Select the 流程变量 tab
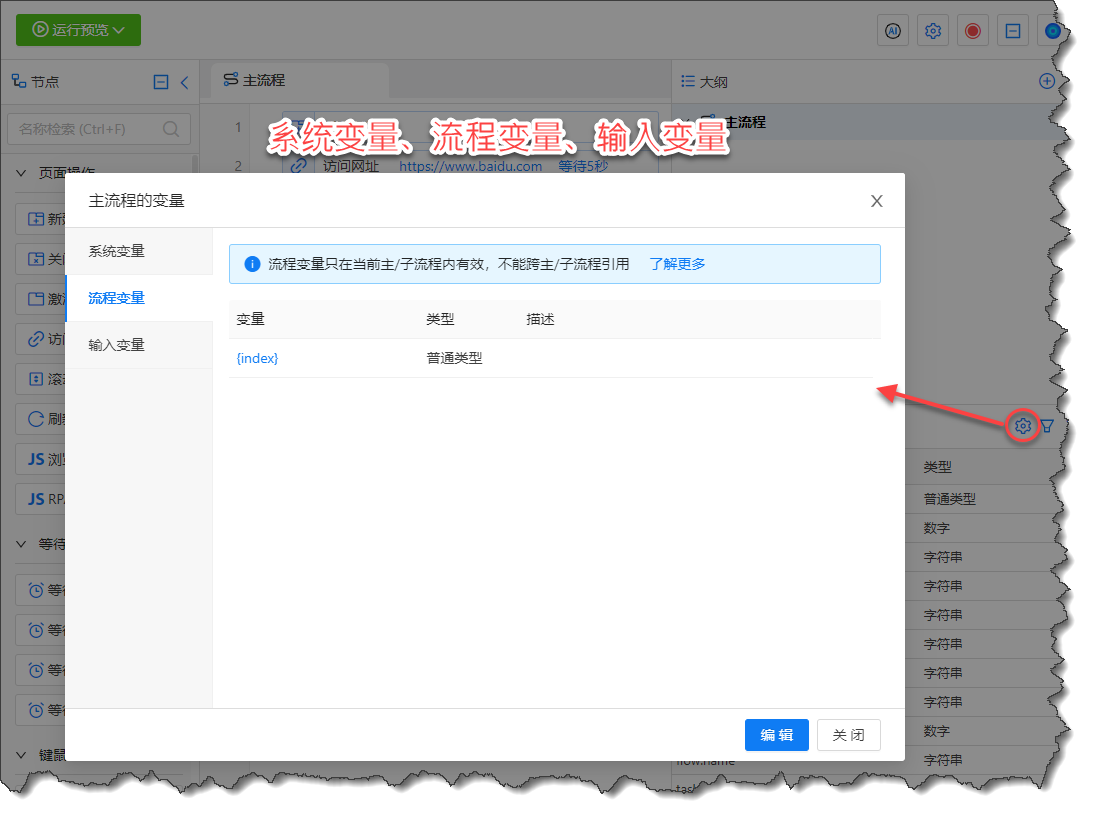The image size is (1093, 815). (x=139, y=298)
